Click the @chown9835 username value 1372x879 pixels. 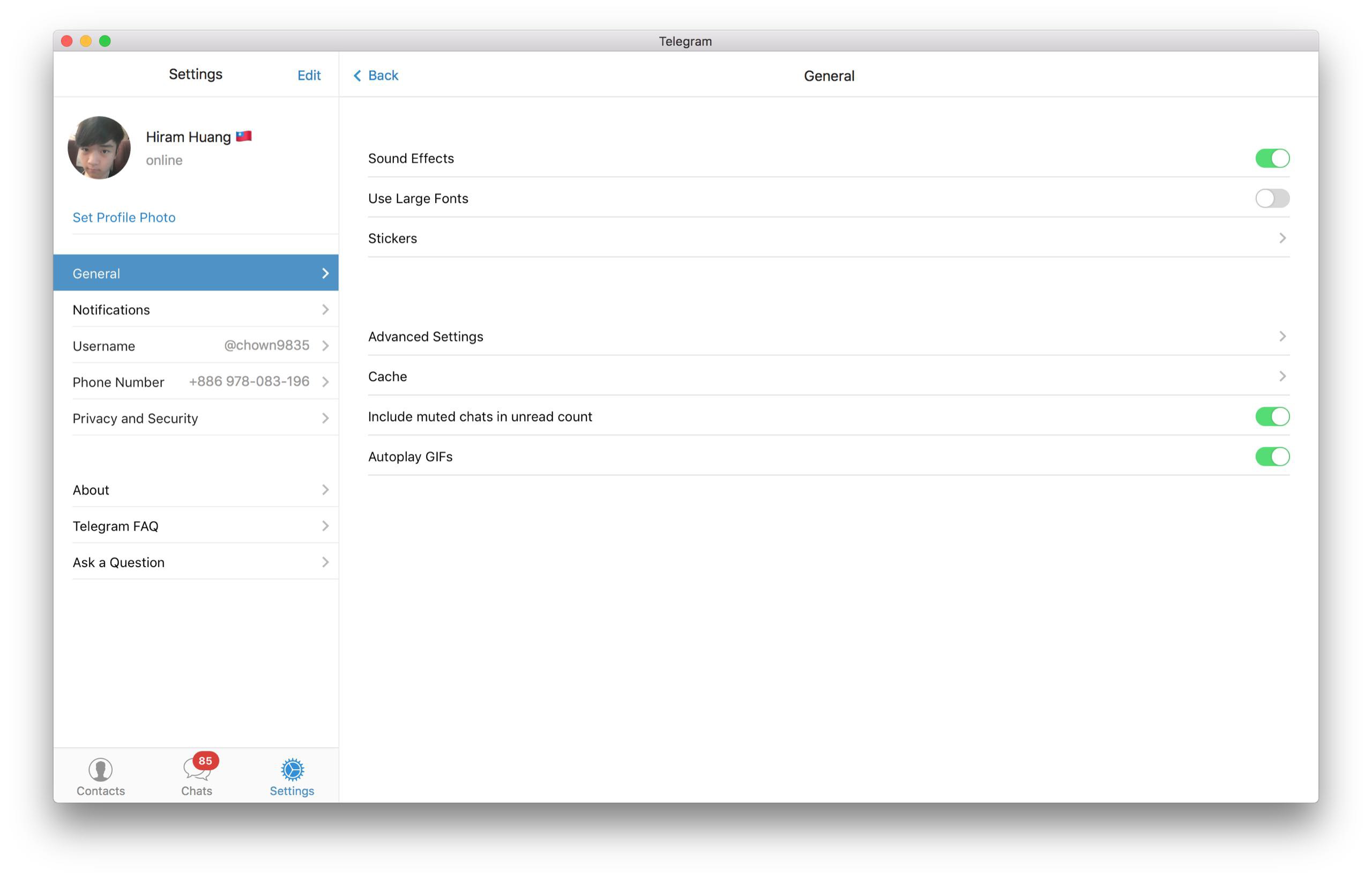point(266,345)
